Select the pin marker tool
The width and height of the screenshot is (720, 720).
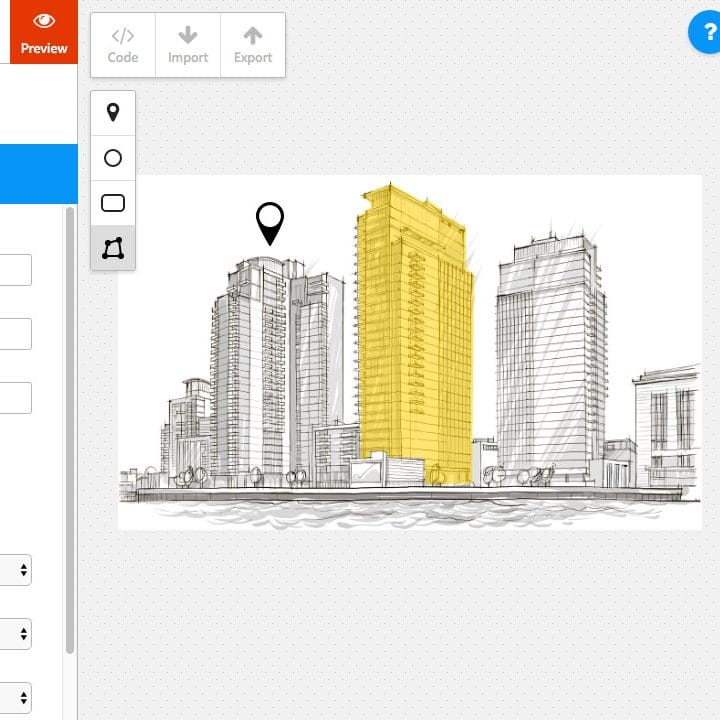113,113
